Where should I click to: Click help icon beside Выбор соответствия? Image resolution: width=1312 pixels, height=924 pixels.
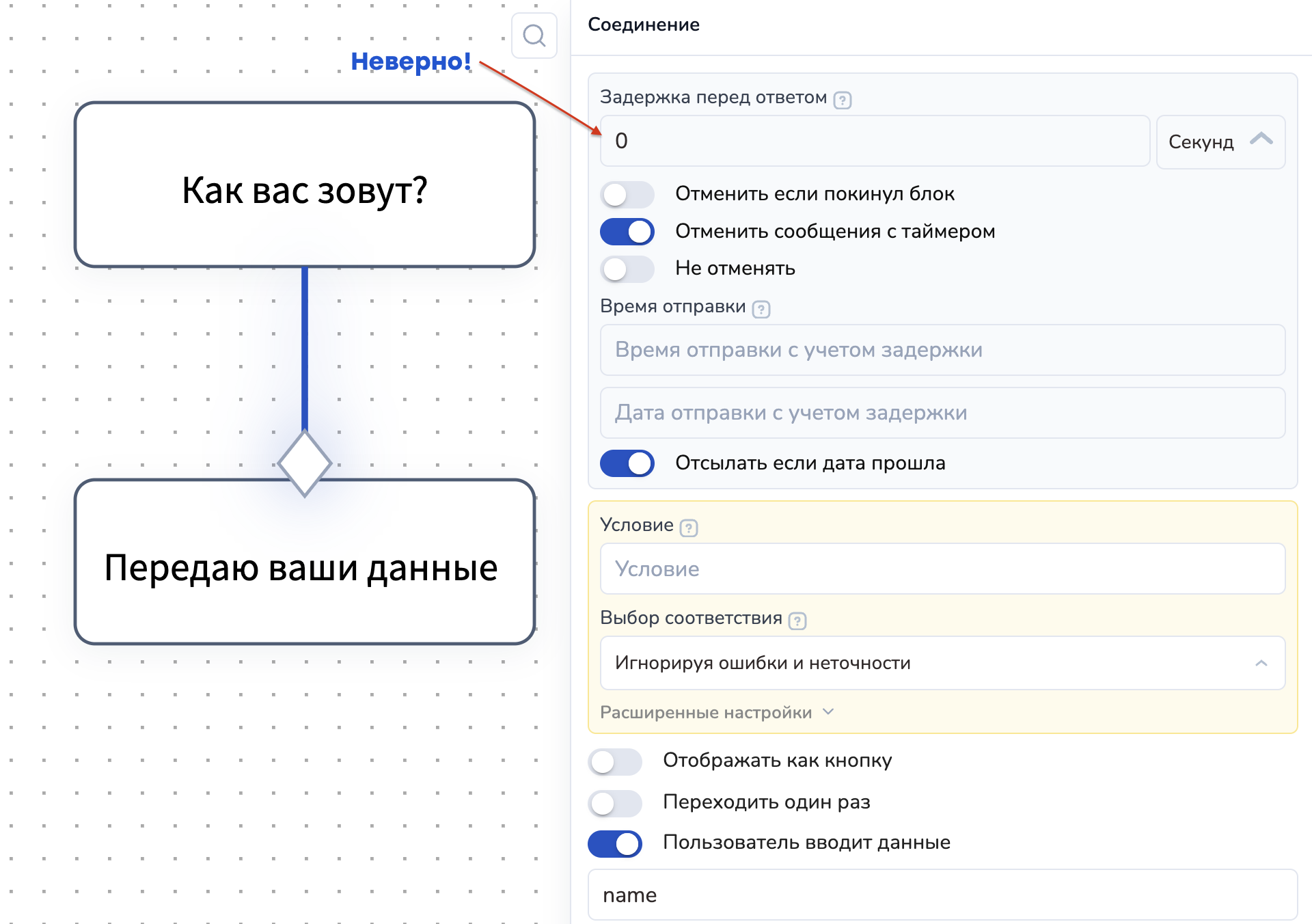797,621
